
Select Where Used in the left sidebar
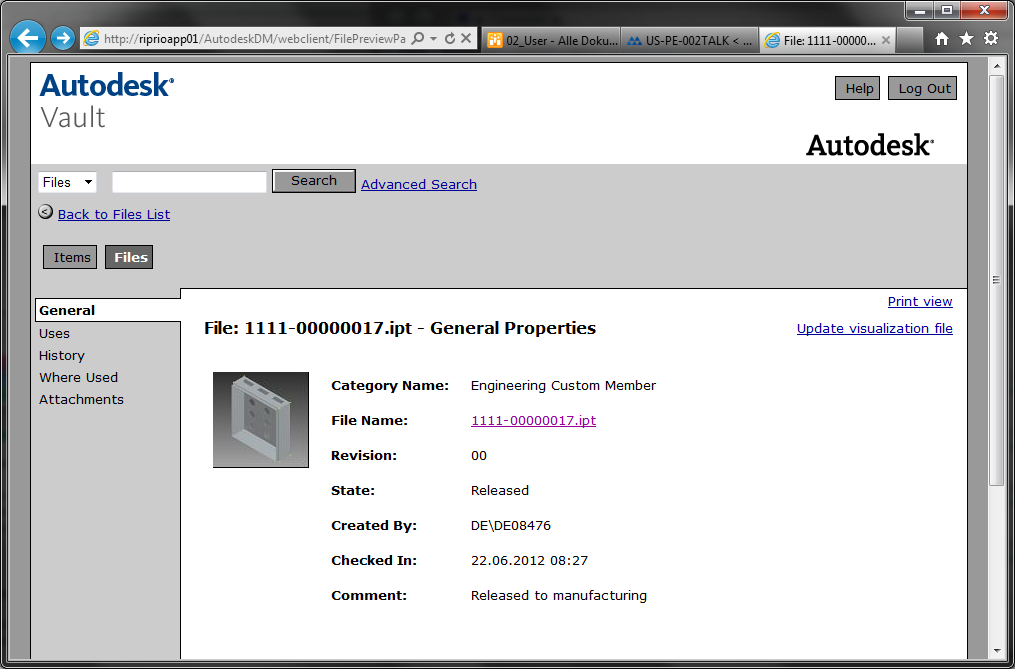coord(78,378)
